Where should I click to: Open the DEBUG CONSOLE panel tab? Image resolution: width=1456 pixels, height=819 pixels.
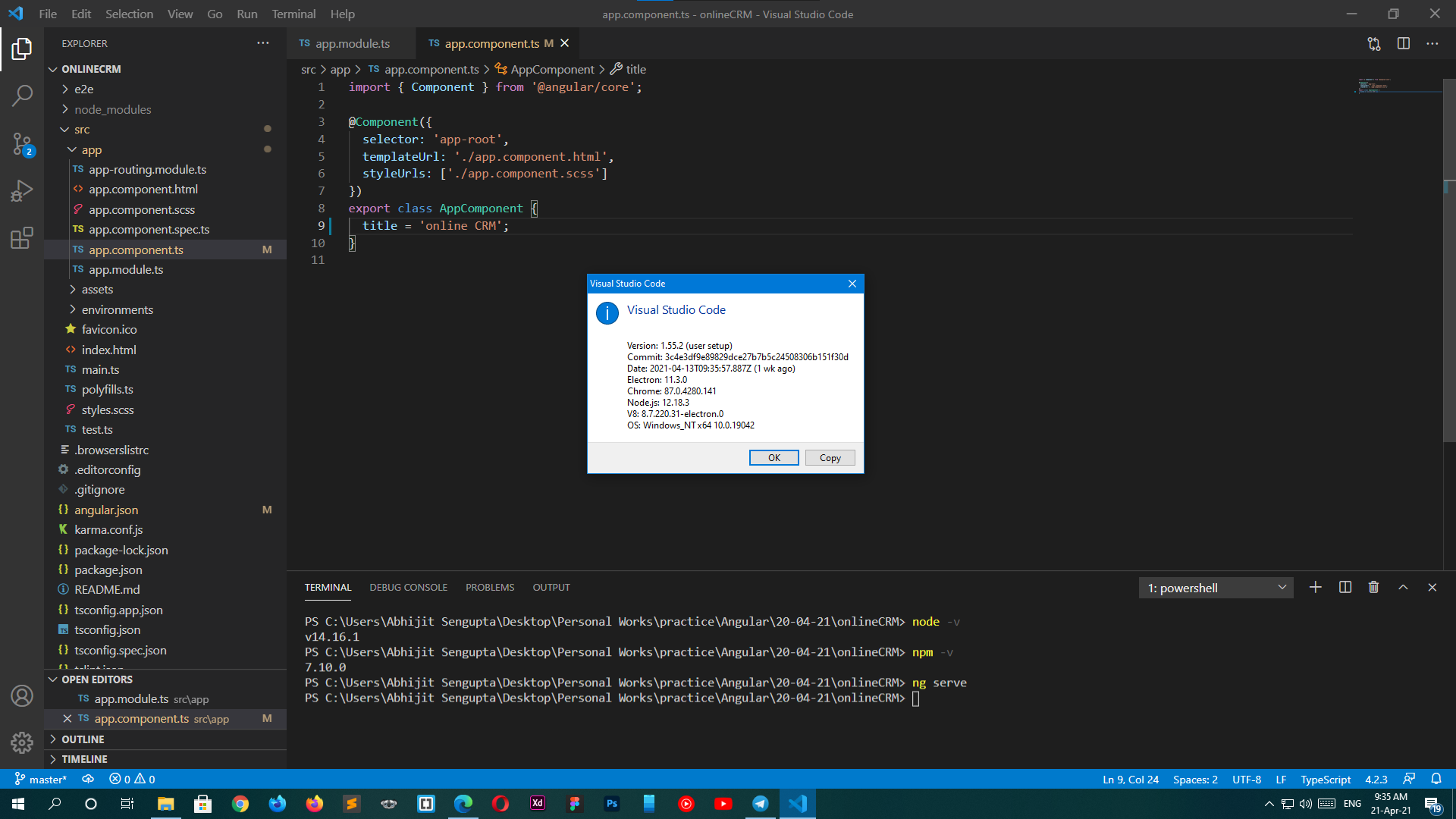click(x=408, y=587)
